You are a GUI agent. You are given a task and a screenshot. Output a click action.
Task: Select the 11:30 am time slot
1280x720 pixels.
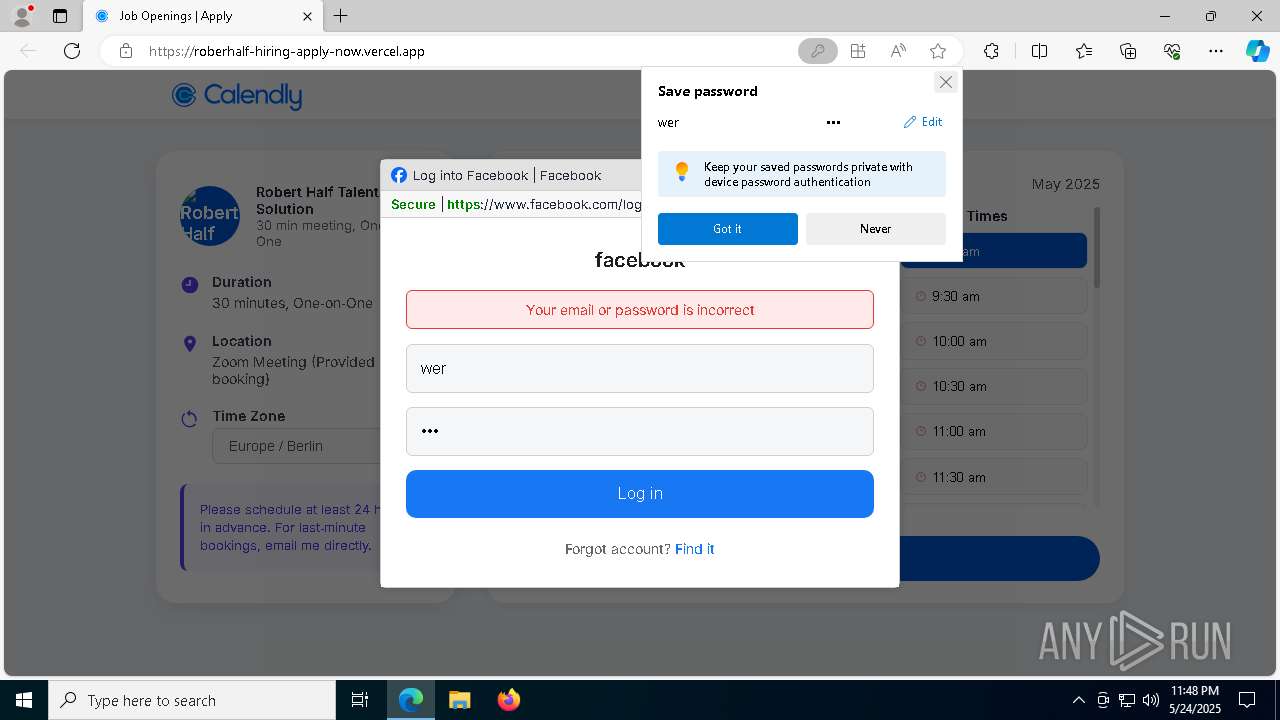(994, 477)
